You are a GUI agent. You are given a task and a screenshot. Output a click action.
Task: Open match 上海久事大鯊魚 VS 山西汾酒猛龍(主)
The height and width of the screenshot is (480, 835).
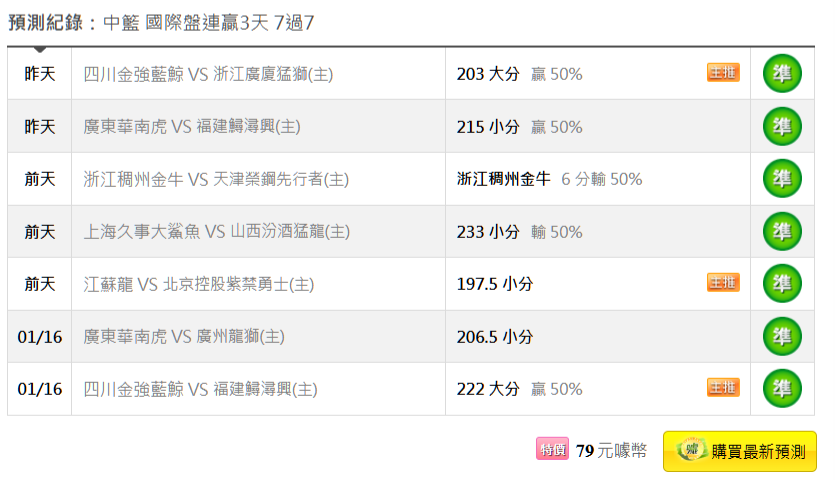pyautogui.click(x=216, y=232)
